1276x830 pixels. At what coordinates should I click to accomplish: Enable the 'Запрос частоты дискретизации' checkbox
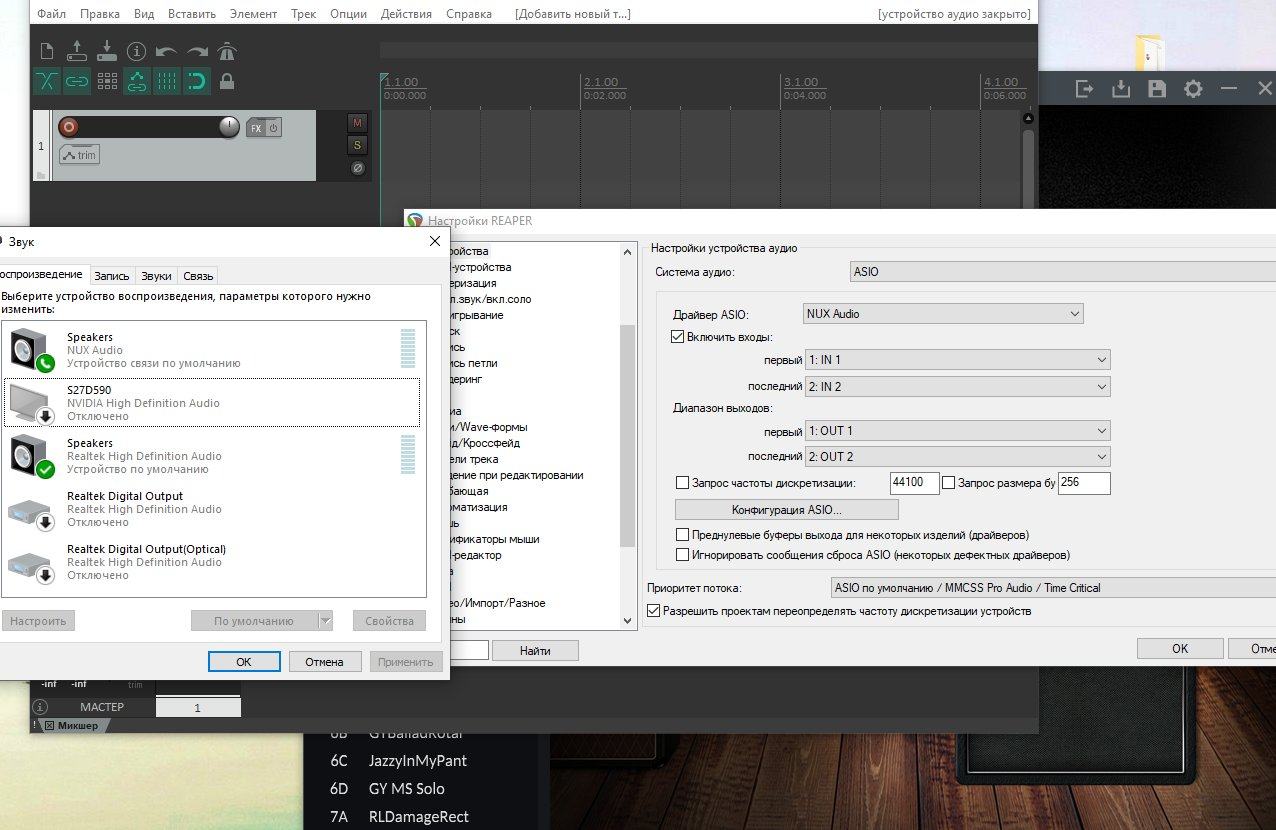pyautogui.click(x=683, y=483)
